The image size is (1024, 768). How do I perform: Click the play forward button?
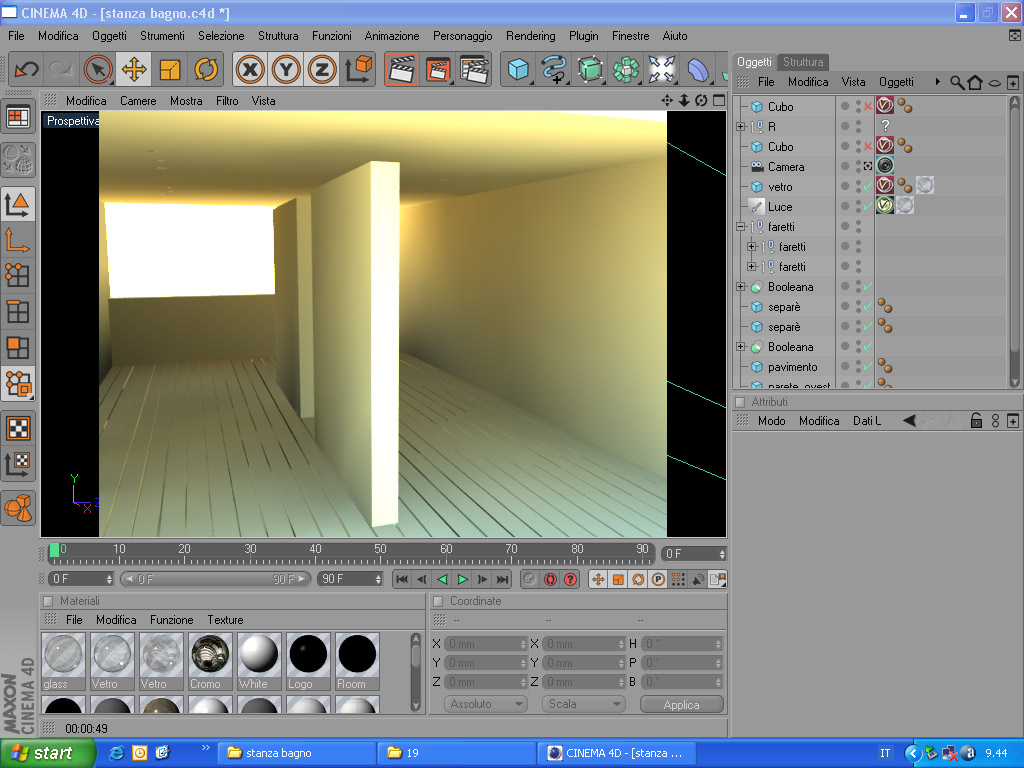[x=462, y=579]
